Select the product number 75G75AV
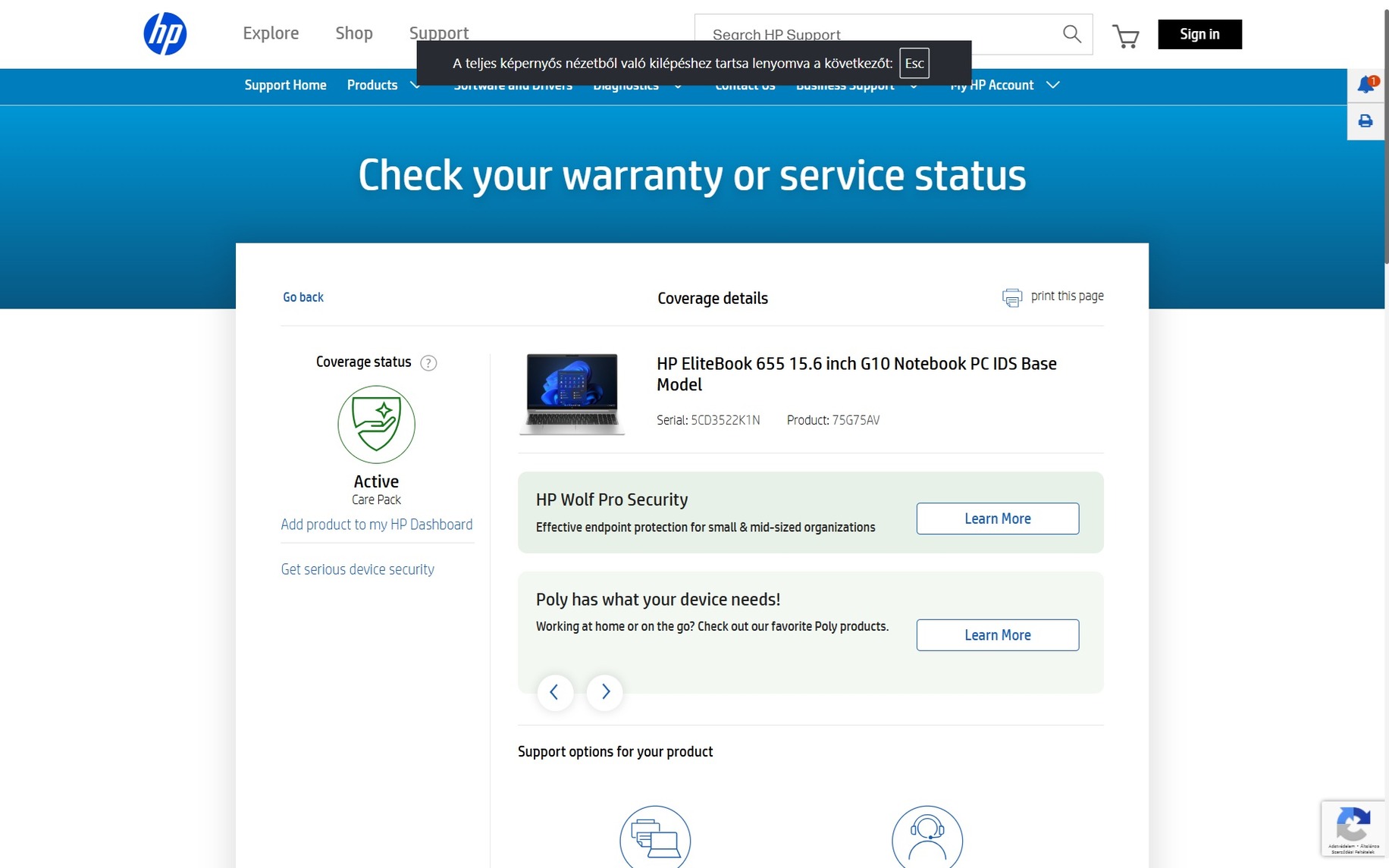1389x868 pixels. 856,420
